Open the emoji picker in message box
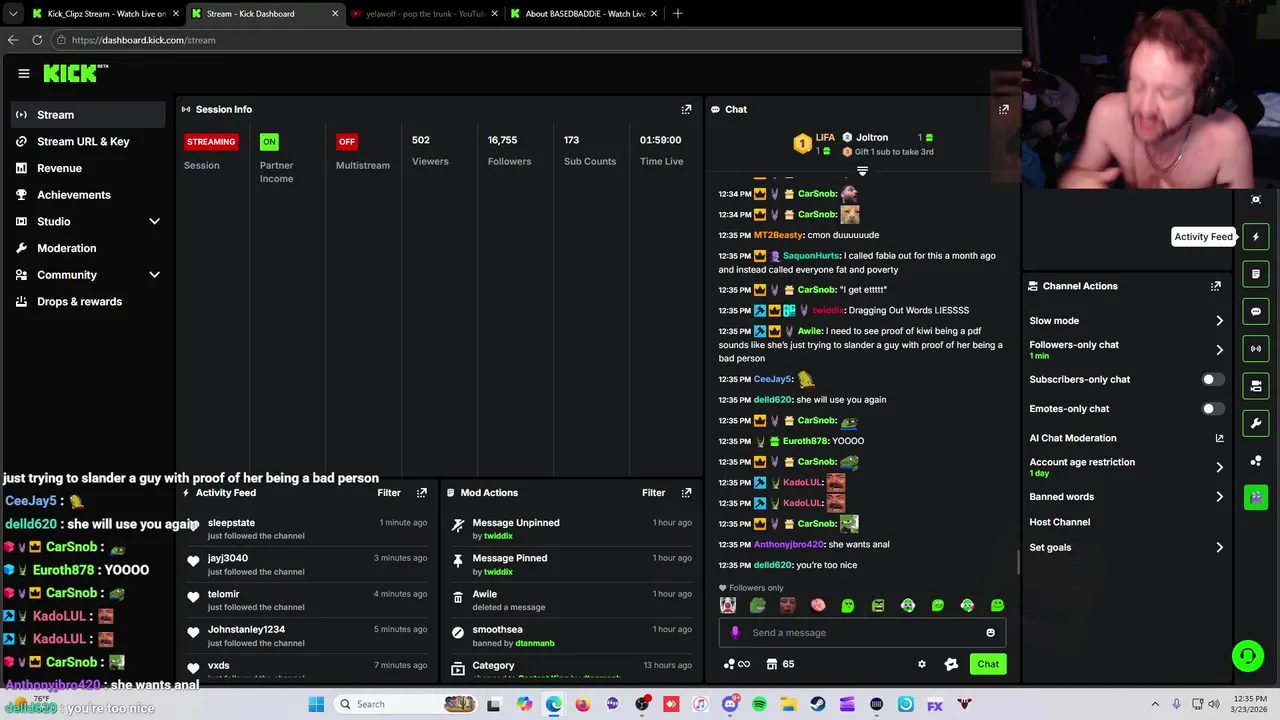The width and height of the screenshot is (1280, 720). pos(990,633)
